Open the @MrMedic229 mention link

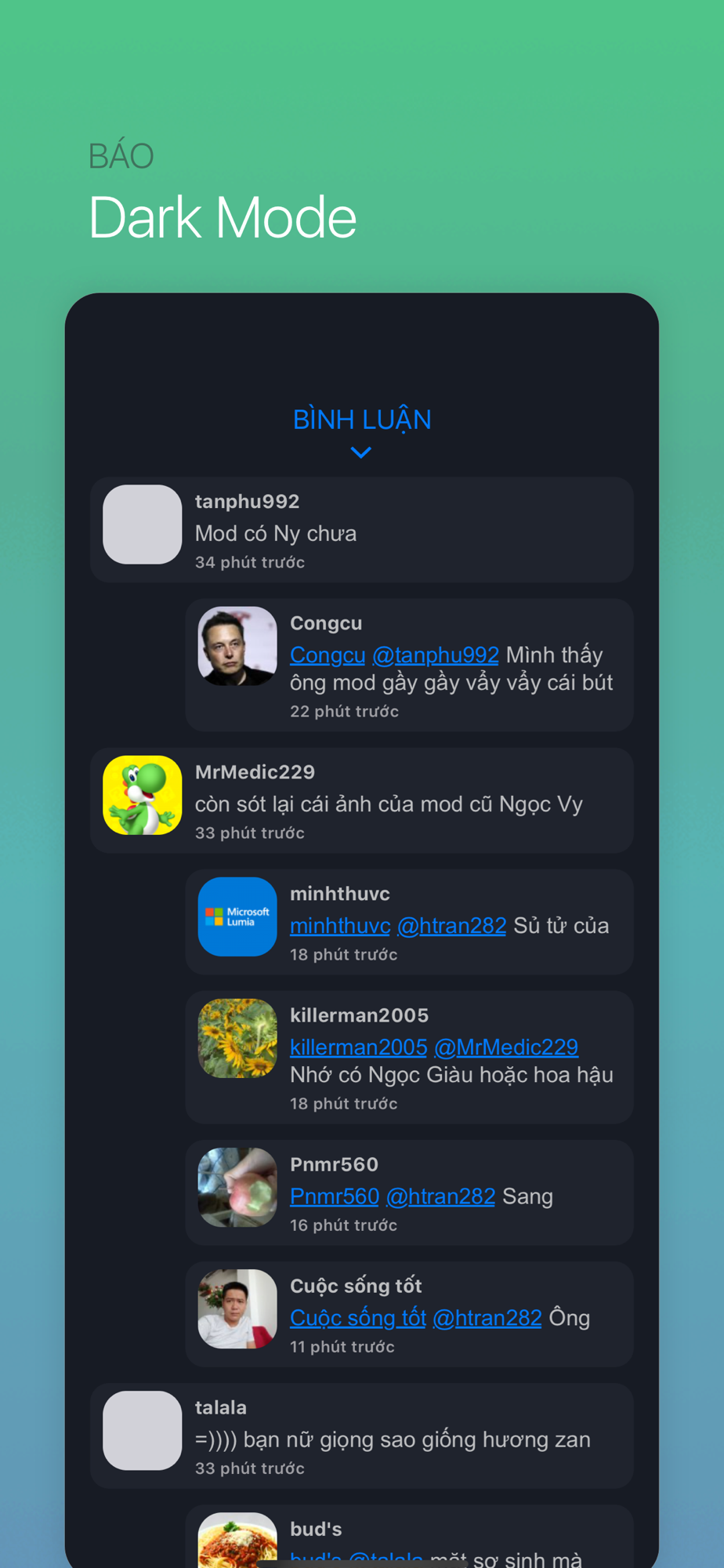click(x=506, y=1047)
